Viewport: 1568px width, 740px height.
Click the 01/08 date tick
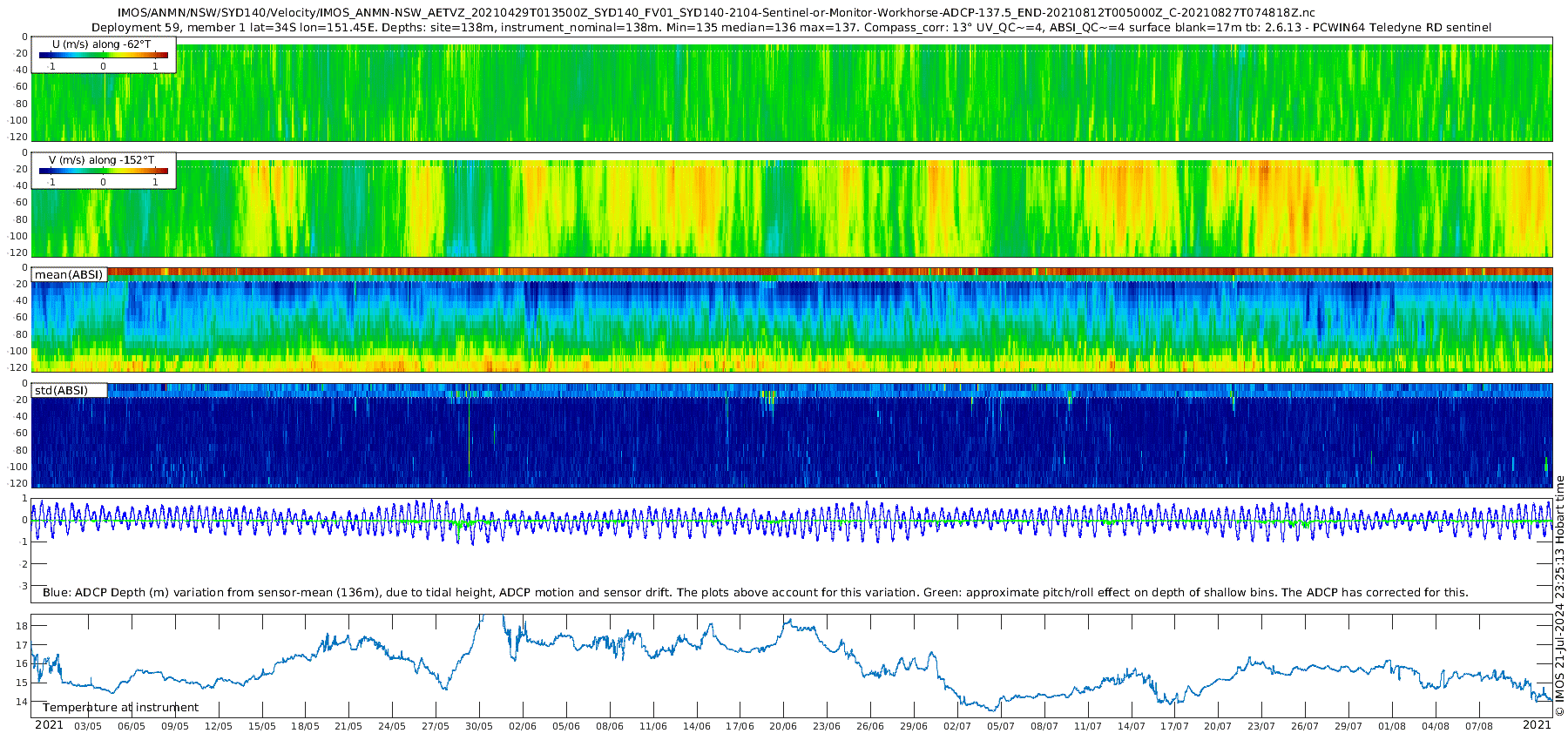tap(1392, 726)
